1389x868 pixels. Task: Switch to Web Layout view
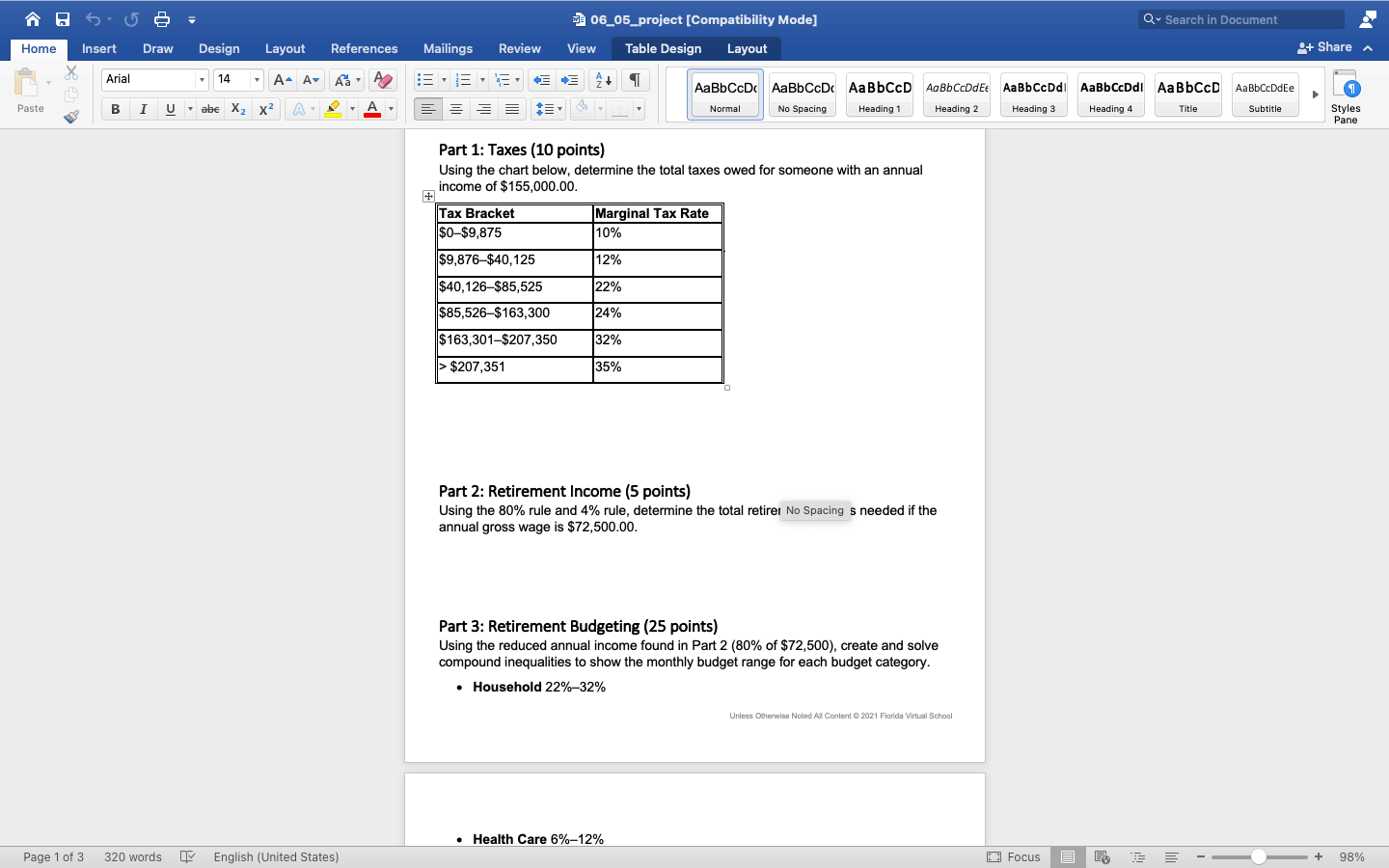[x=1103, y=856]
